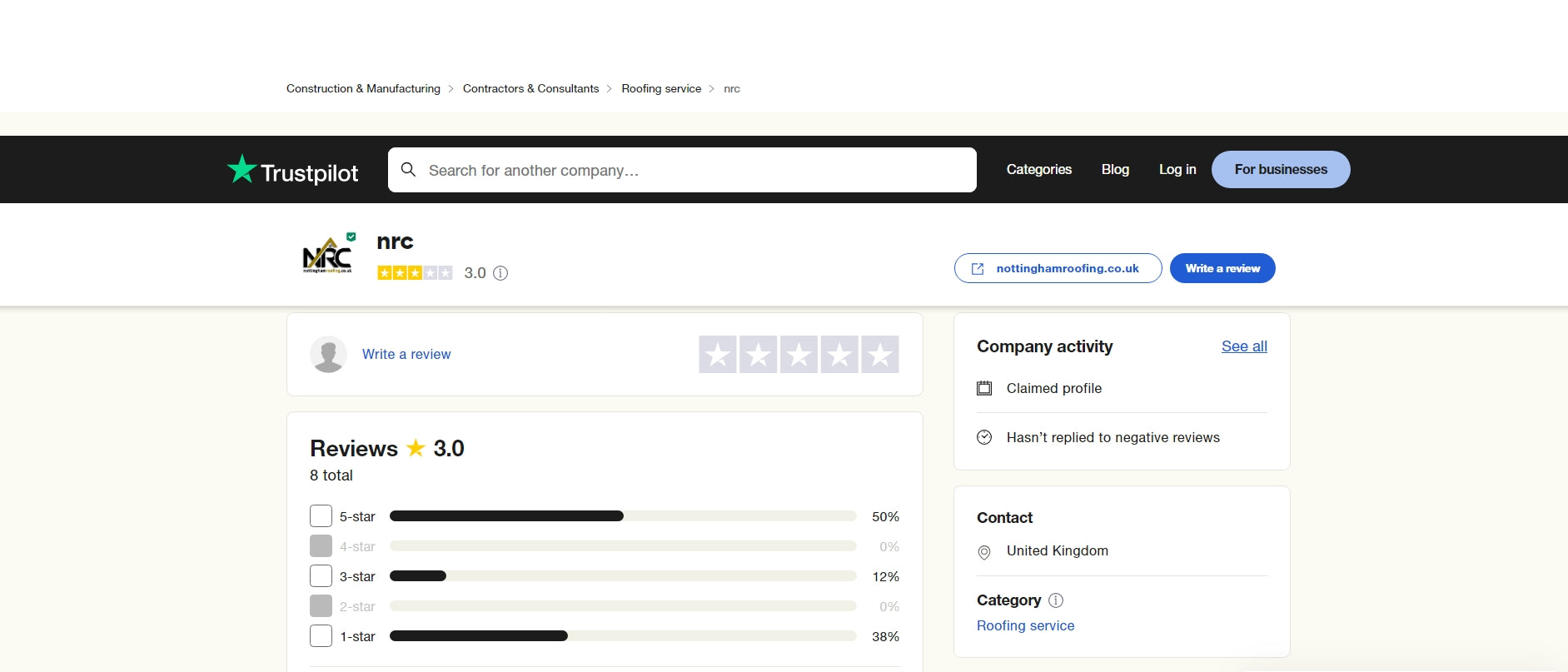Click external link icon in website button
Screen dimensions: 1568x672
[978, 268]
